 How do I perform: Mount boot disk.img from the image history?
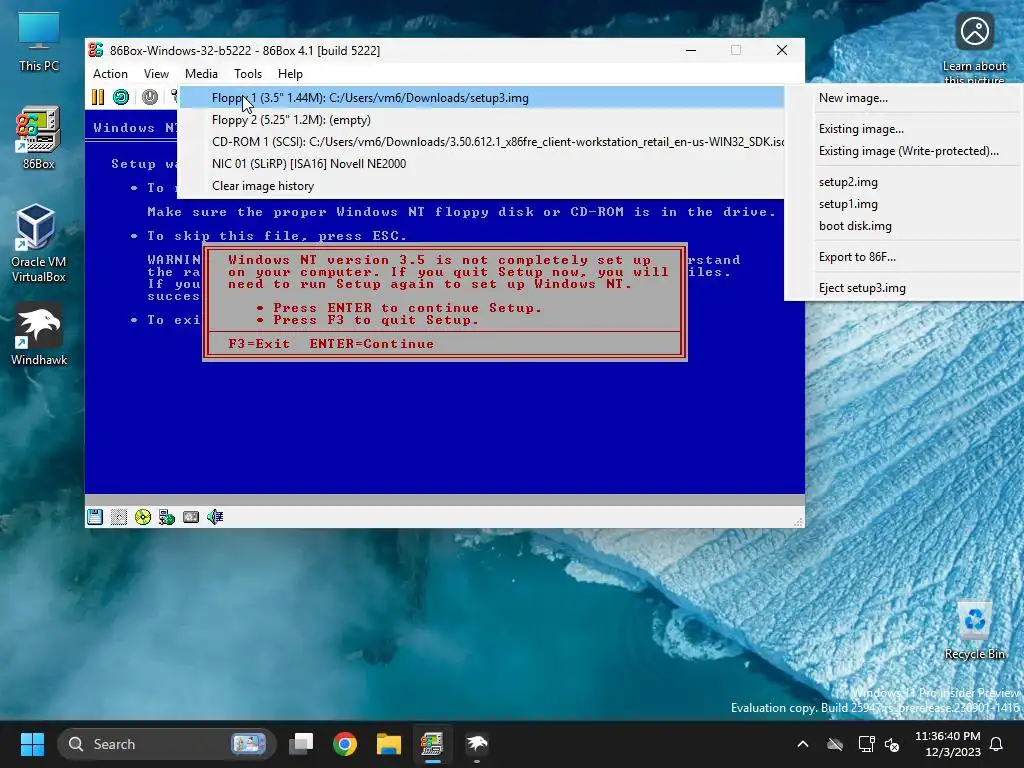(904, 226)
